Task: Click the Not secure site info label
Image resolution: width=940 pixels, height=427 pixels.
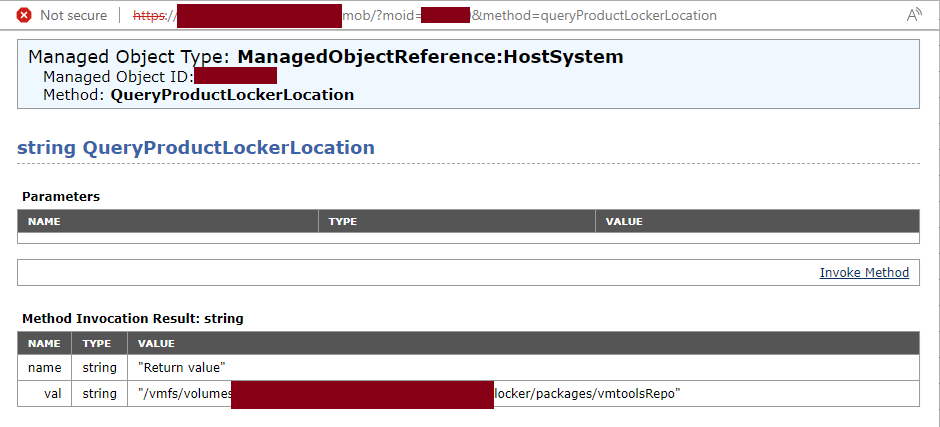Action: [73, 16]
